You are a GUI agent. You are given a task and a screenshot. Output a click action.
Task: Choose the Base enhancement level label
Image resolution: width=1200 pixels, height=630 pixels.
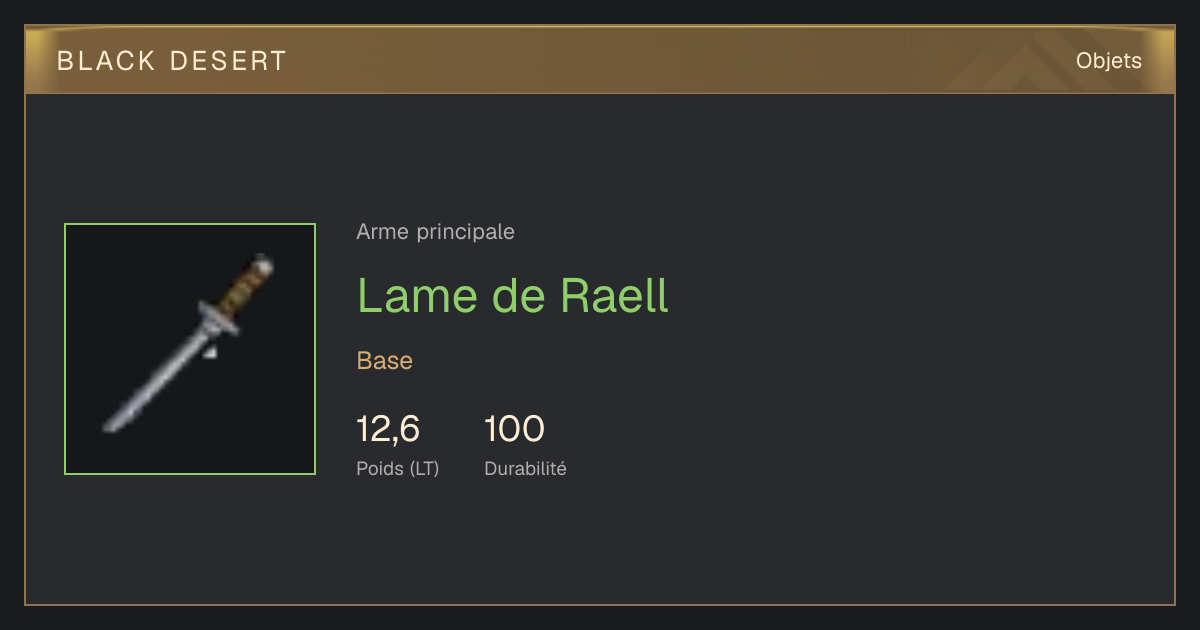pos(384,361)
